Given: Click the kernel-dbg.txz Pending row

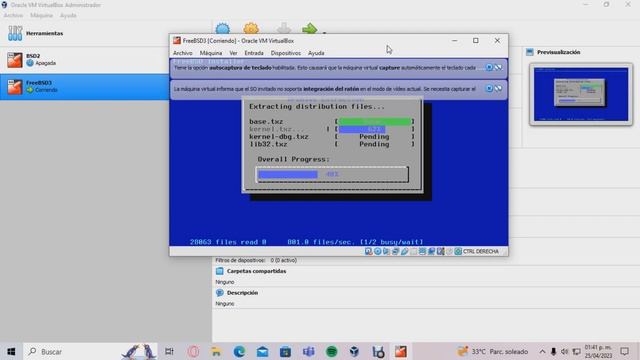Looking at the screenshot, I should pos(332,137).
